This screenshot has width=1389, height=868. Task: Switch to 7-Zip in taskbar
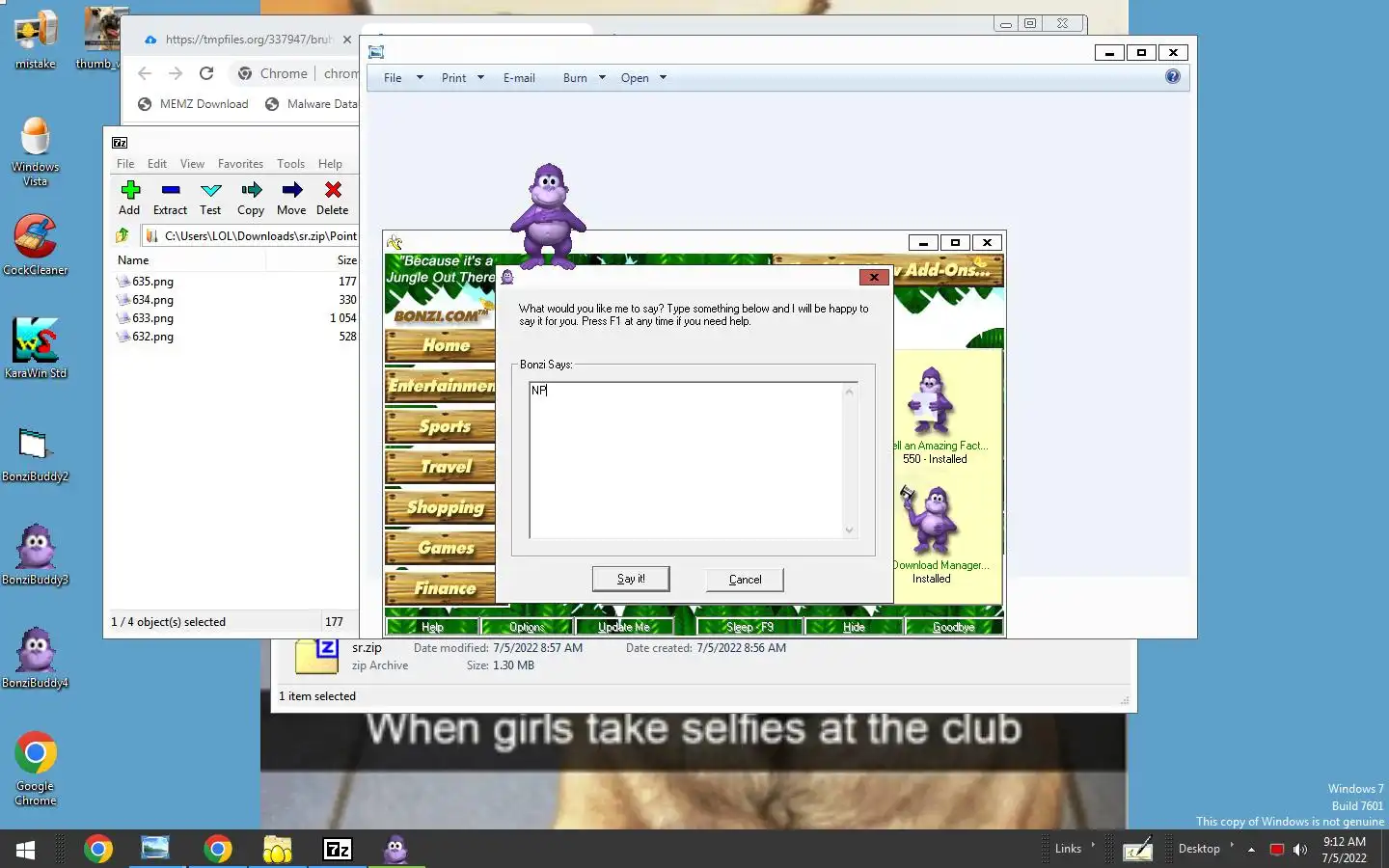click(338, 849)
